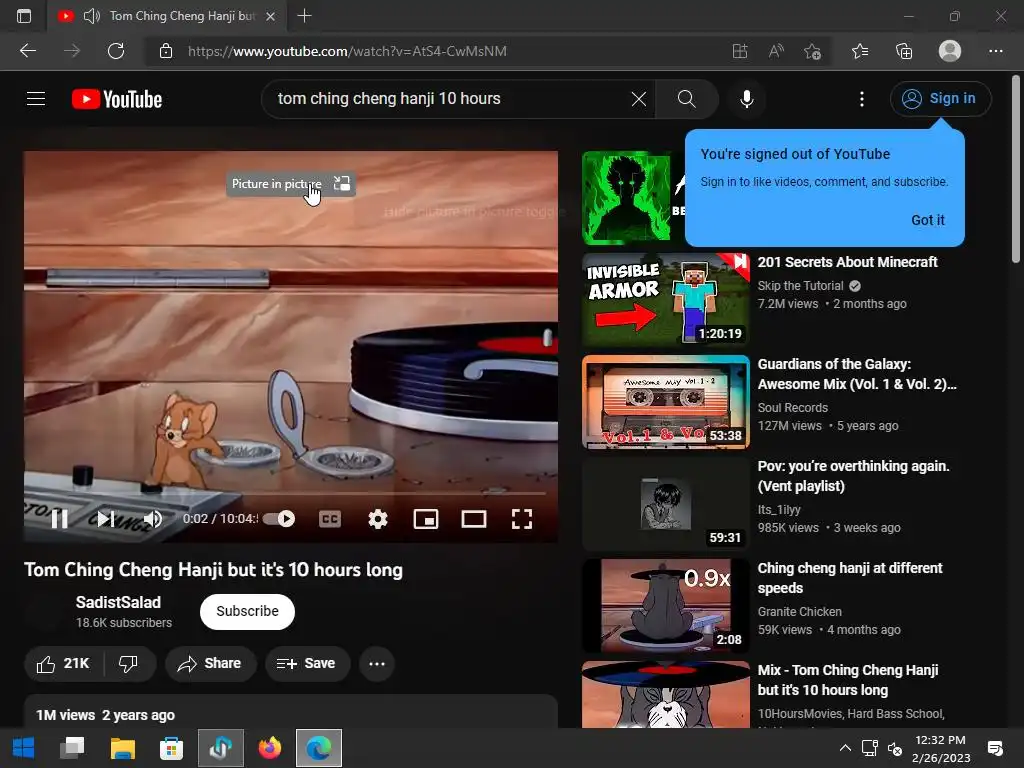Share the video
The height and width of the screenshot is (768, 1024).
click(x=210, y=664)
